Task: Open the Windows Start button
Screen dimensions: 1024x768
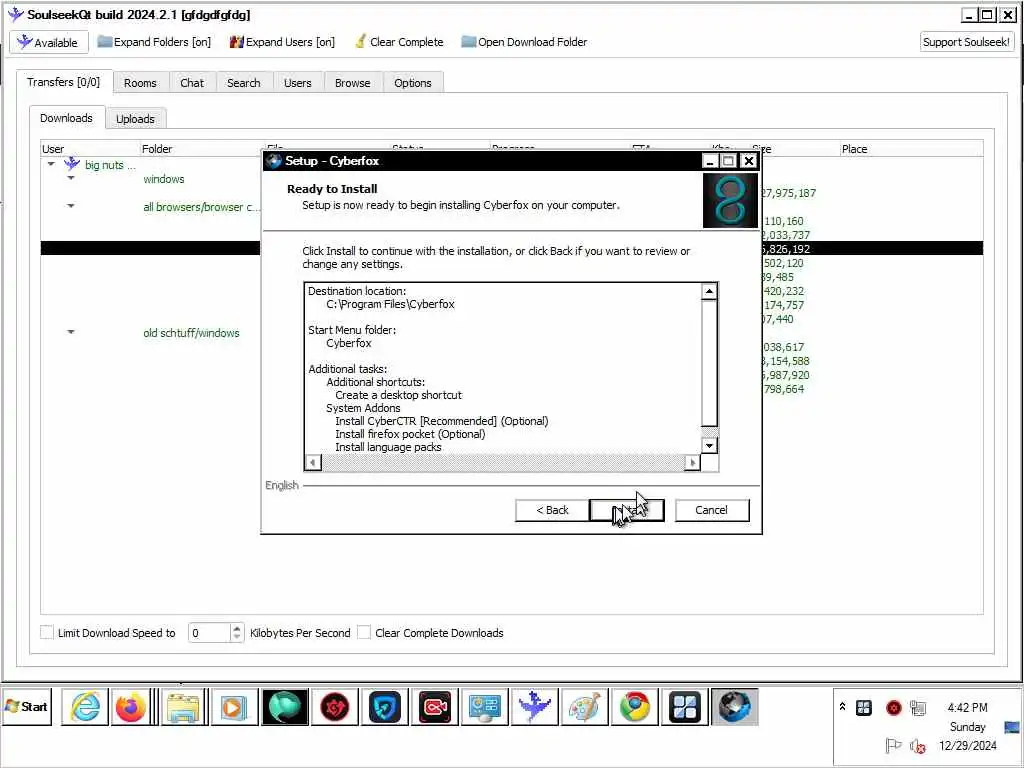Action: pyautogui.click(x=26, y=707)
